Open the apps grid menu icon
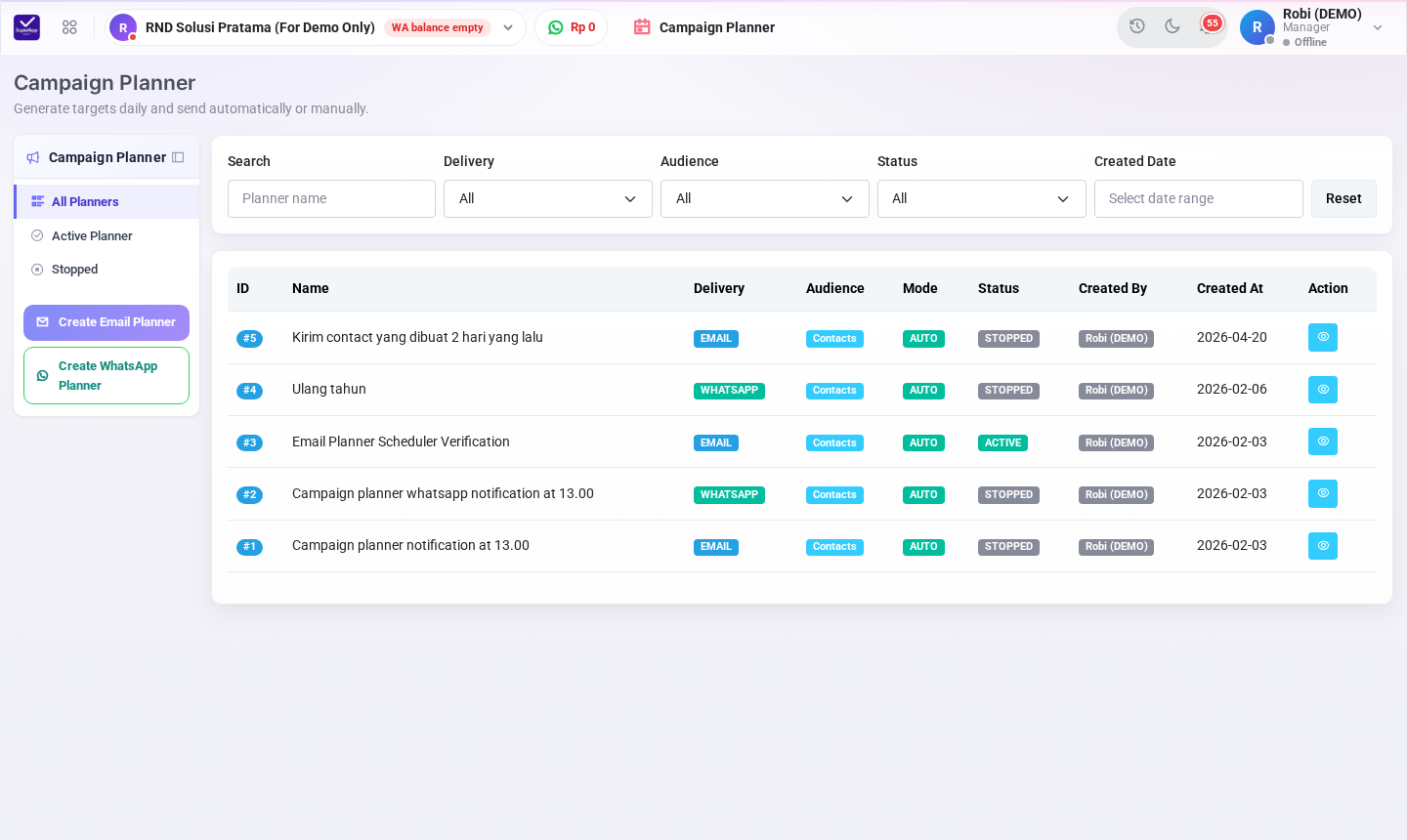 tap(69, 27)
